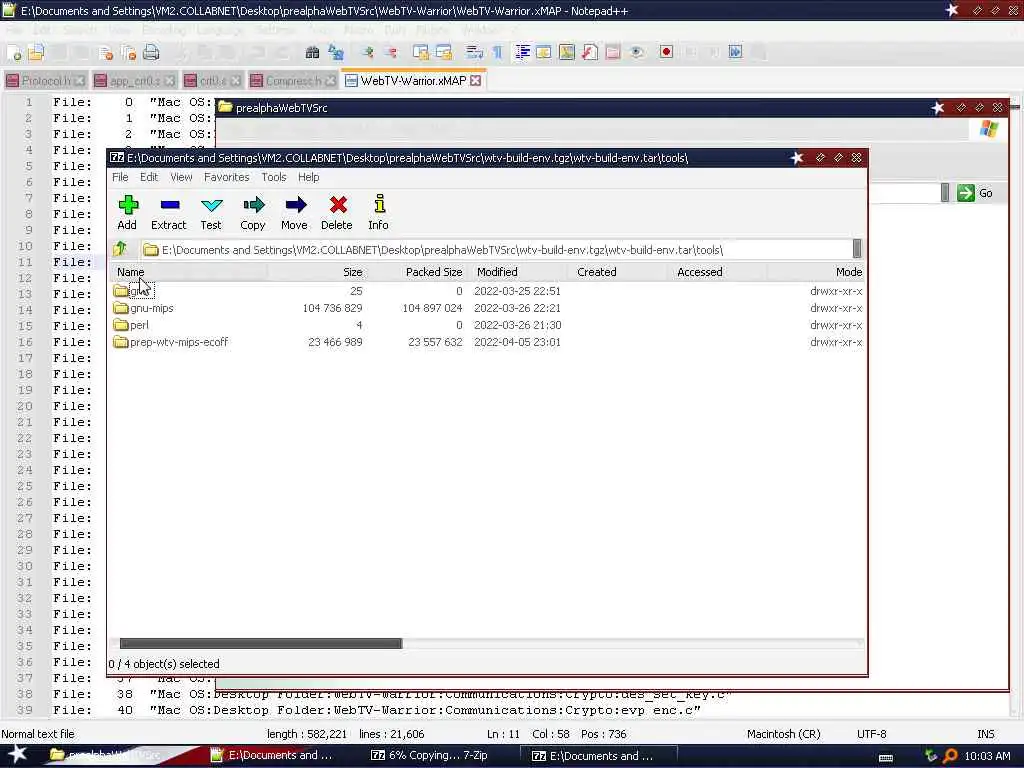1024x768 pixels.
Task: Close the WebTV-Warrior.xMAP tab
Action: 476,81
